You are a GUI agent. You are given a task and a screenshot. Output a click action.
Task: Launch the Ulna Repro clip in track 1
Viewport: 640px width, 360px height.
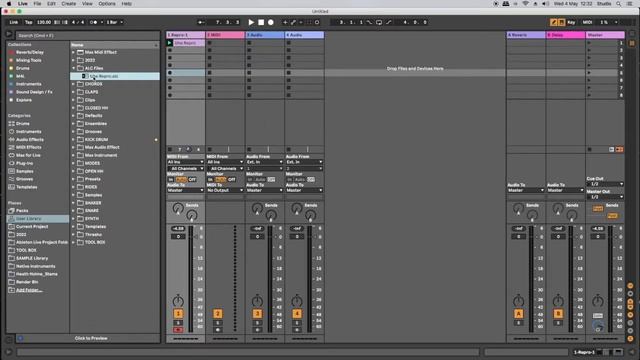169,43
